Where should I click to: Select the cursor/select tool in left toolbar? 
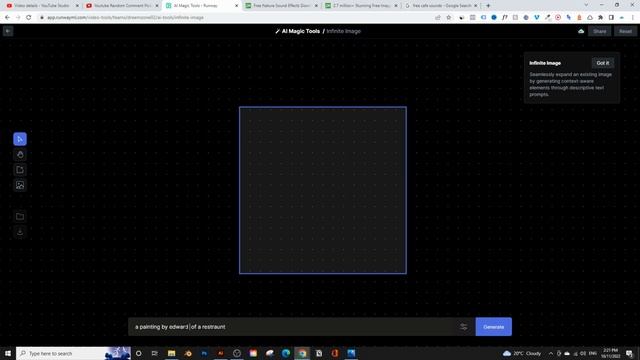pos(20,139)
